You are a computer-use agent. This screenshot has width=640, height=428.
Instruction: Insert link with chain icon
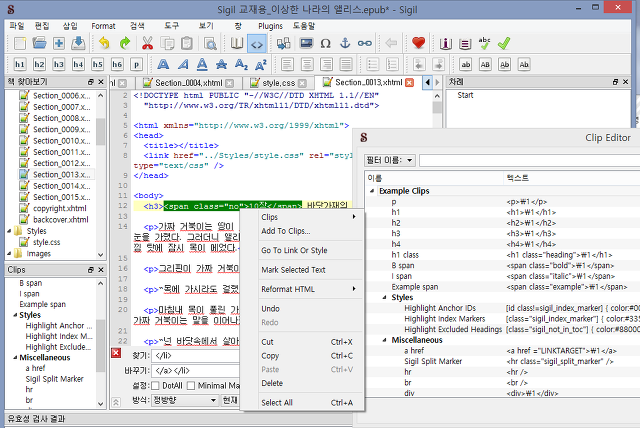[x=364, y=43]
